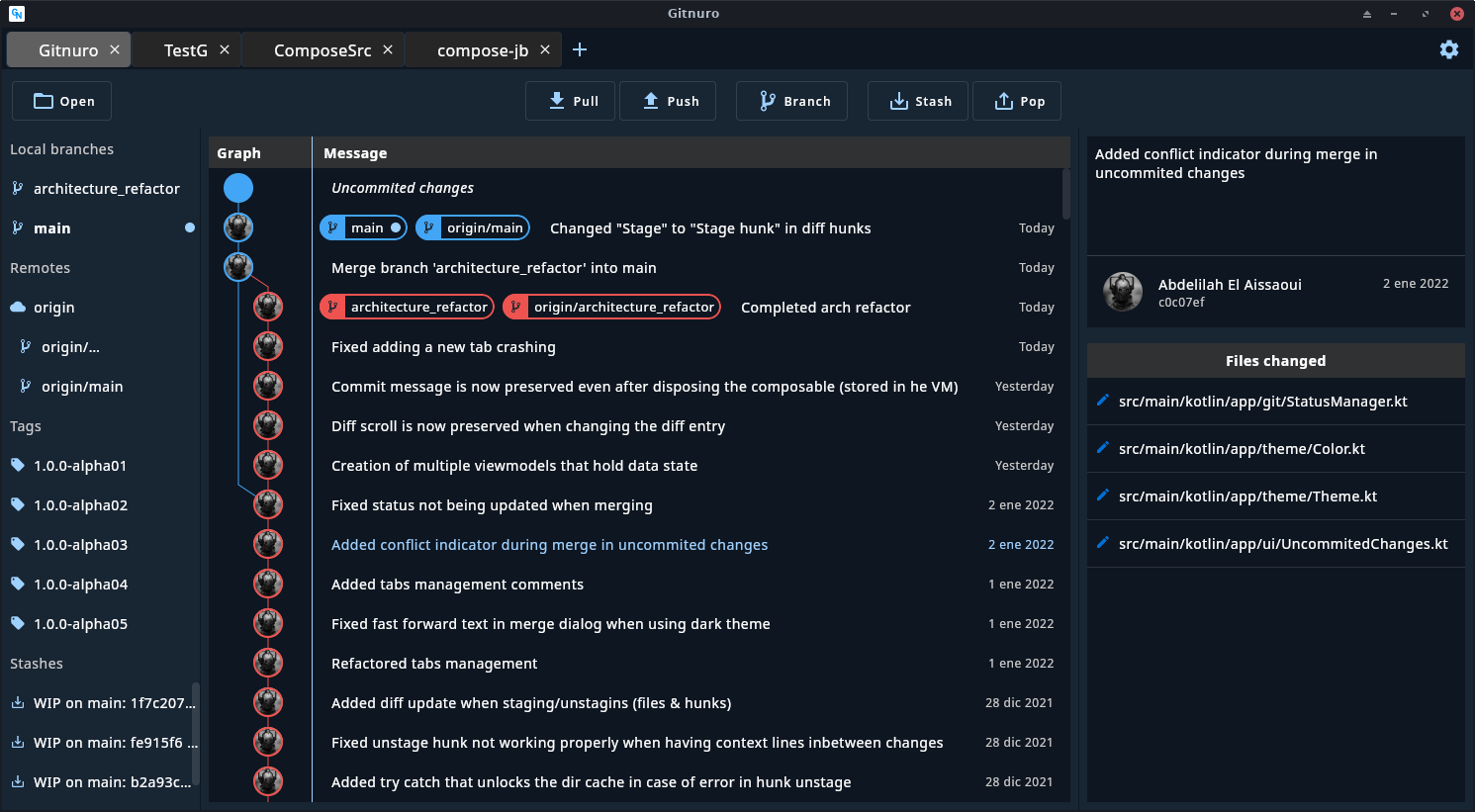
Task: Stash current changes
Action: (x=917, y=101)
